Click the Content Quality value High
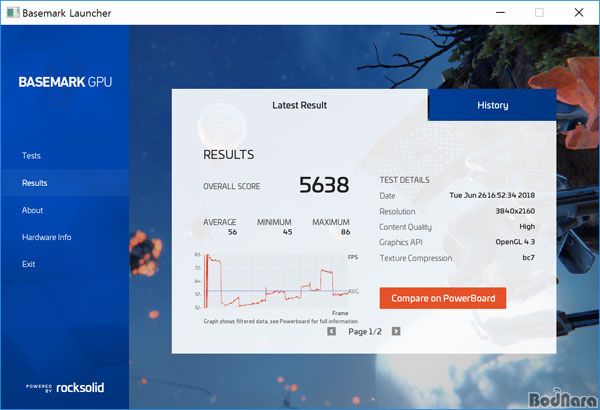 pyautogui.click(x=527, y=227)
